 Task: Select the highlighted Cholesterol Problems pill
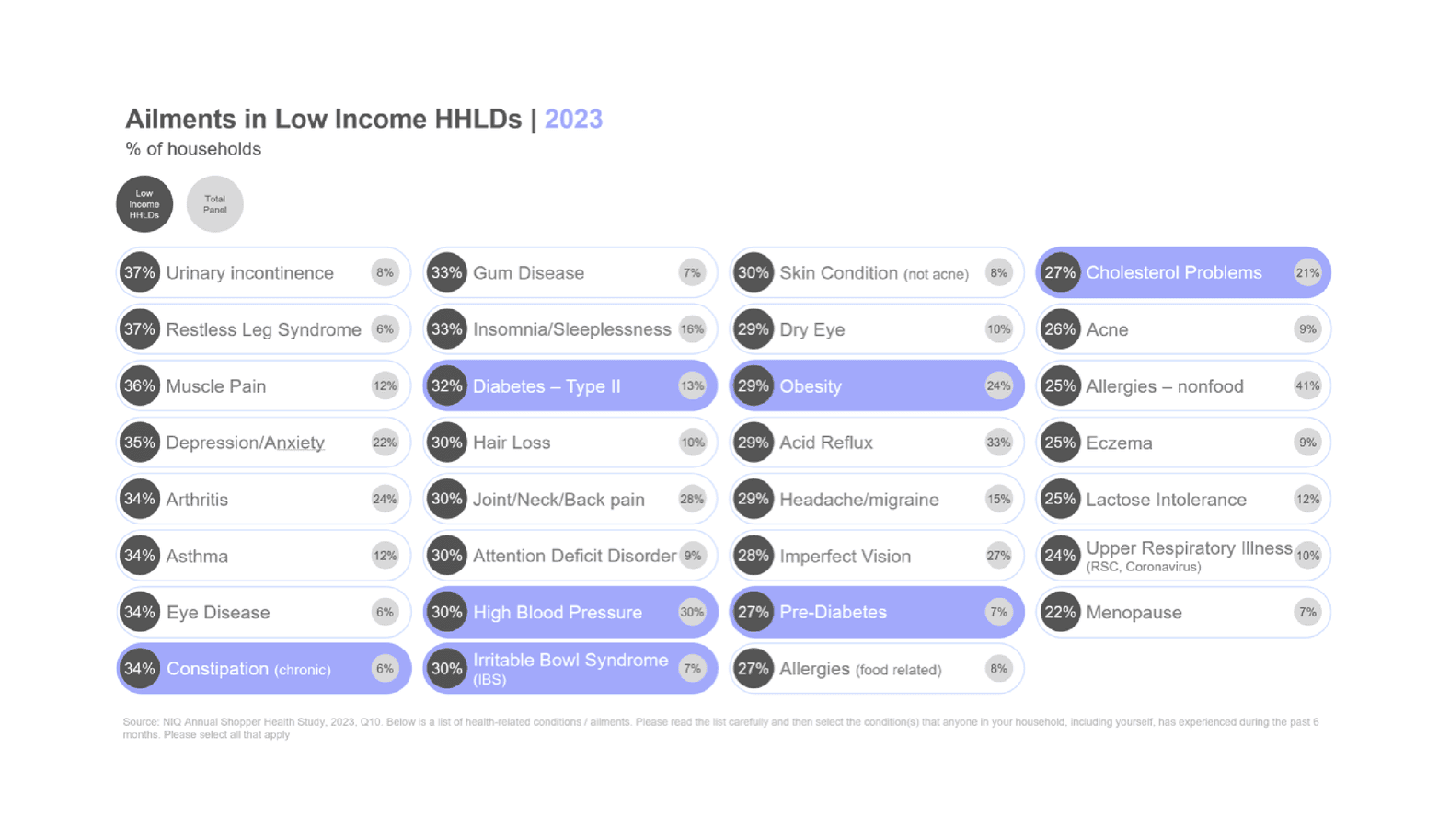pyautogui.click(x=1183, y=272)
